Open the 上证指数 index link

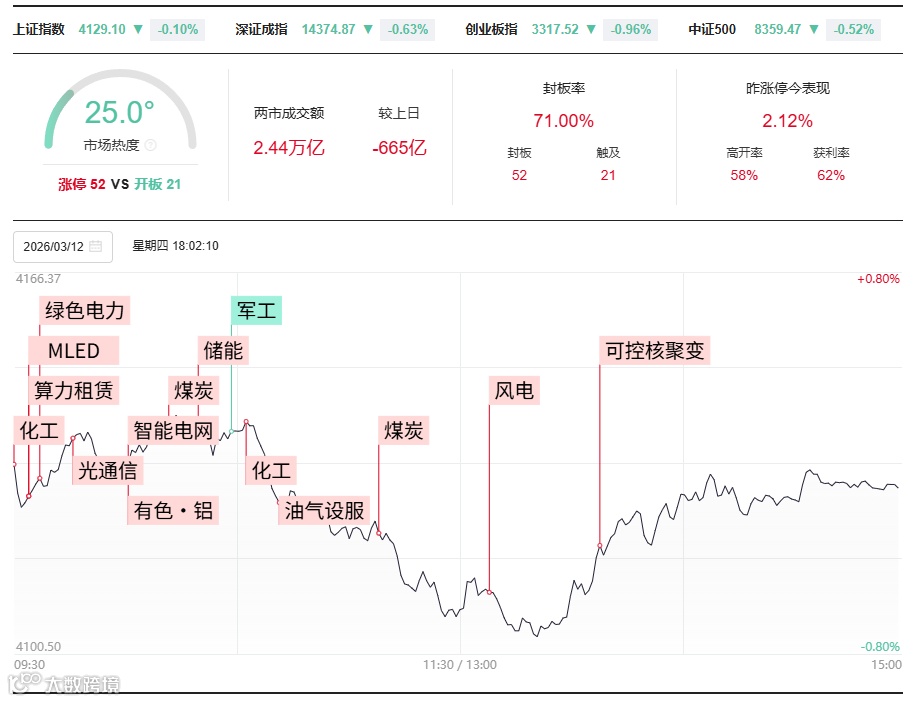point(39,29)
